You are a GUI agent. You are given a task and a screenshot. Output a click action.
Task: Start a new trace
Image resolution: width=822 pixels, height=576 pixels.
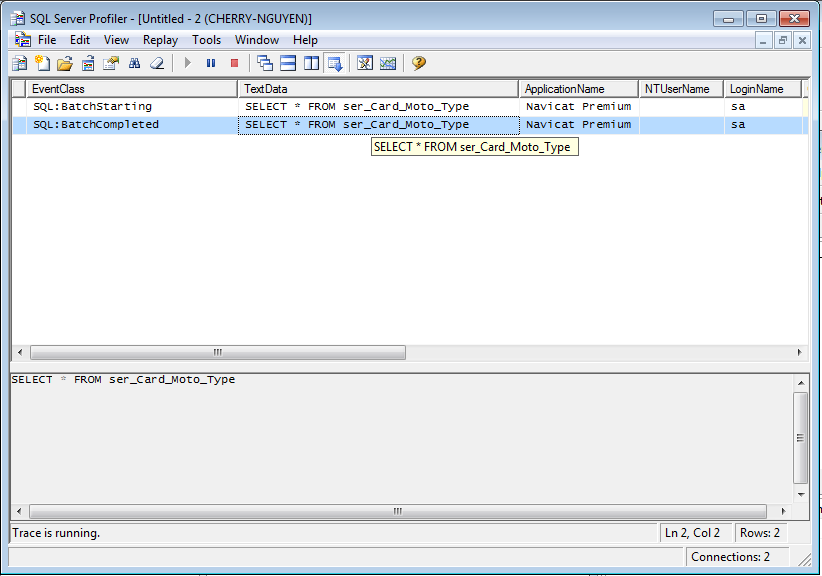tap(18, 63)
